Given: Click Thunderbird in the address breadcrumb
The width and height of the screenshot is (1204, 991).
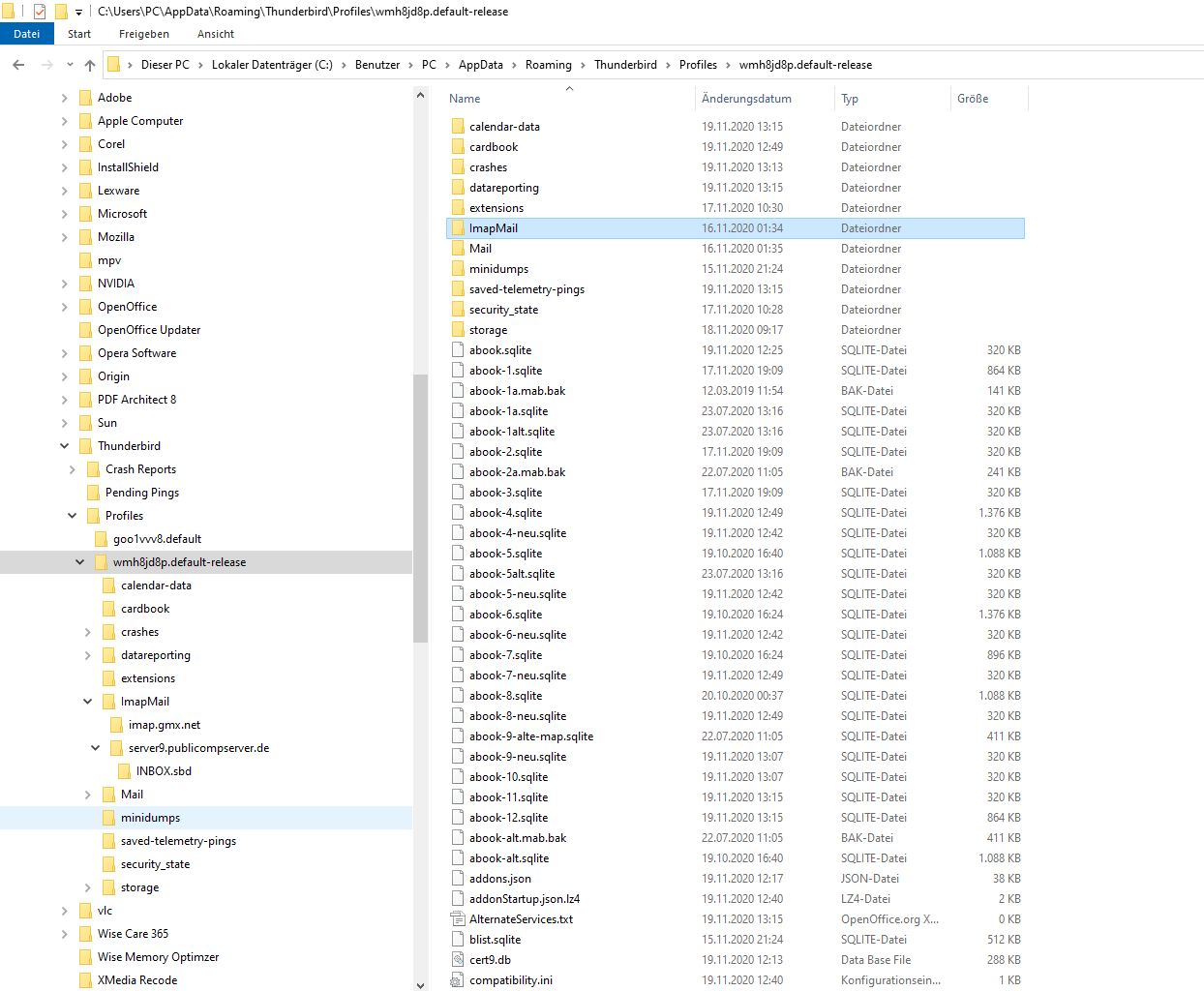Looking at the screenshot, I should point(625,65).
